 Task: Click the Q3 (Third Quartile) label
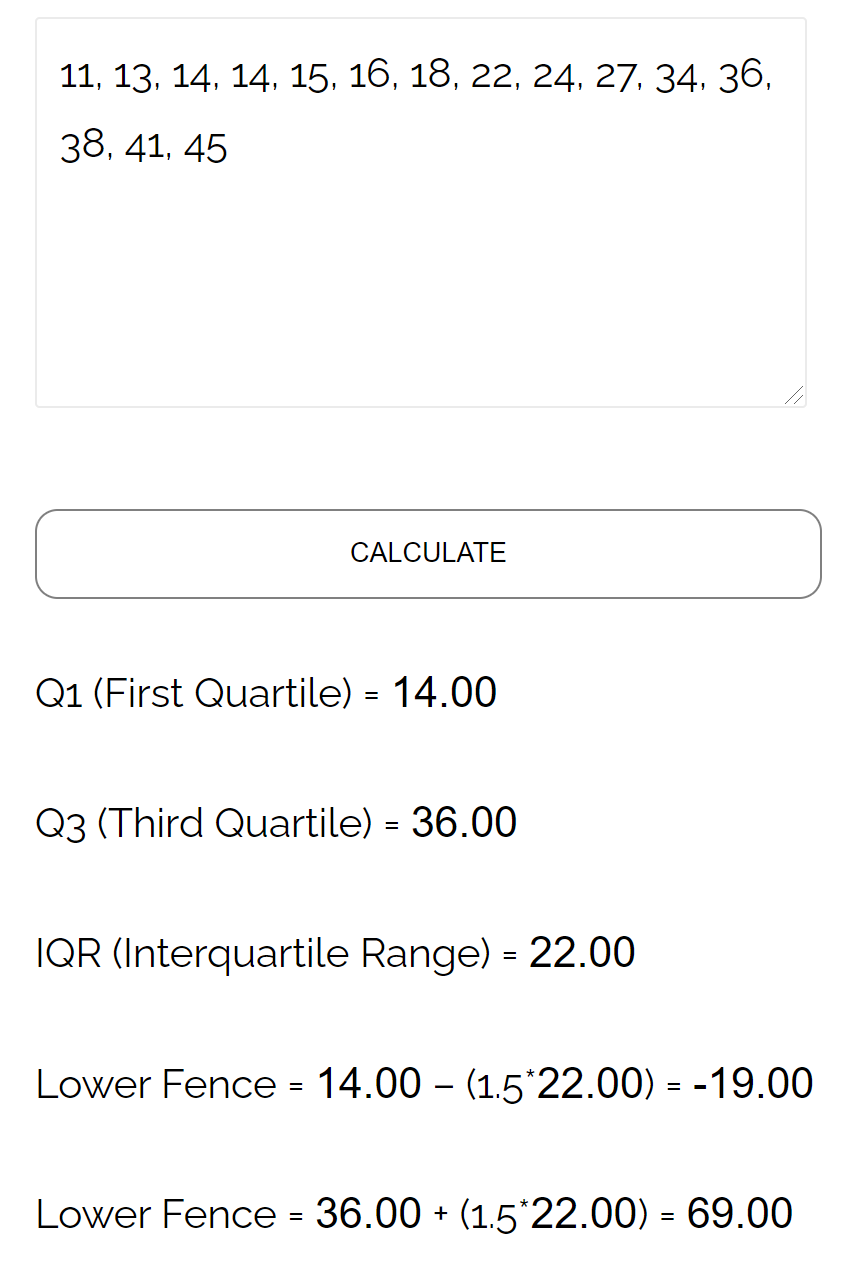(203, 823)
